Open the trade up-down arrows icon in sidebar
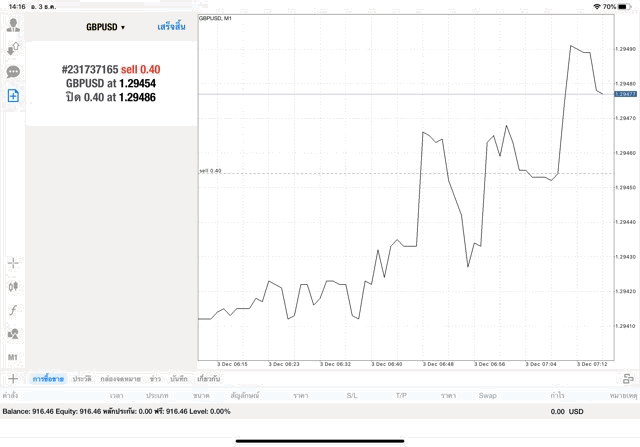 tap(13, 49)
